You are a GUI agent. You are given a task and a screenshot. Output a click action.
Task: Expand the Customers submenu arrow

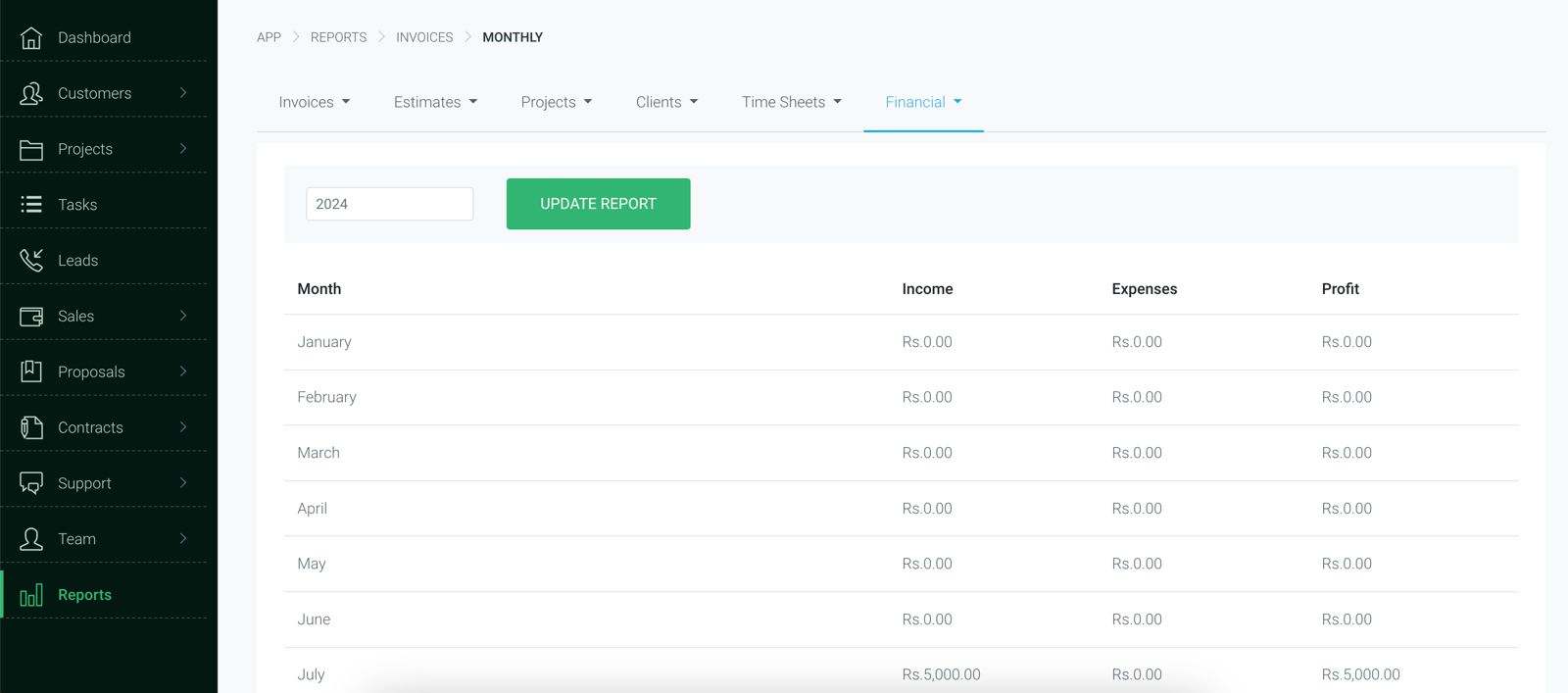pos(183,92)
